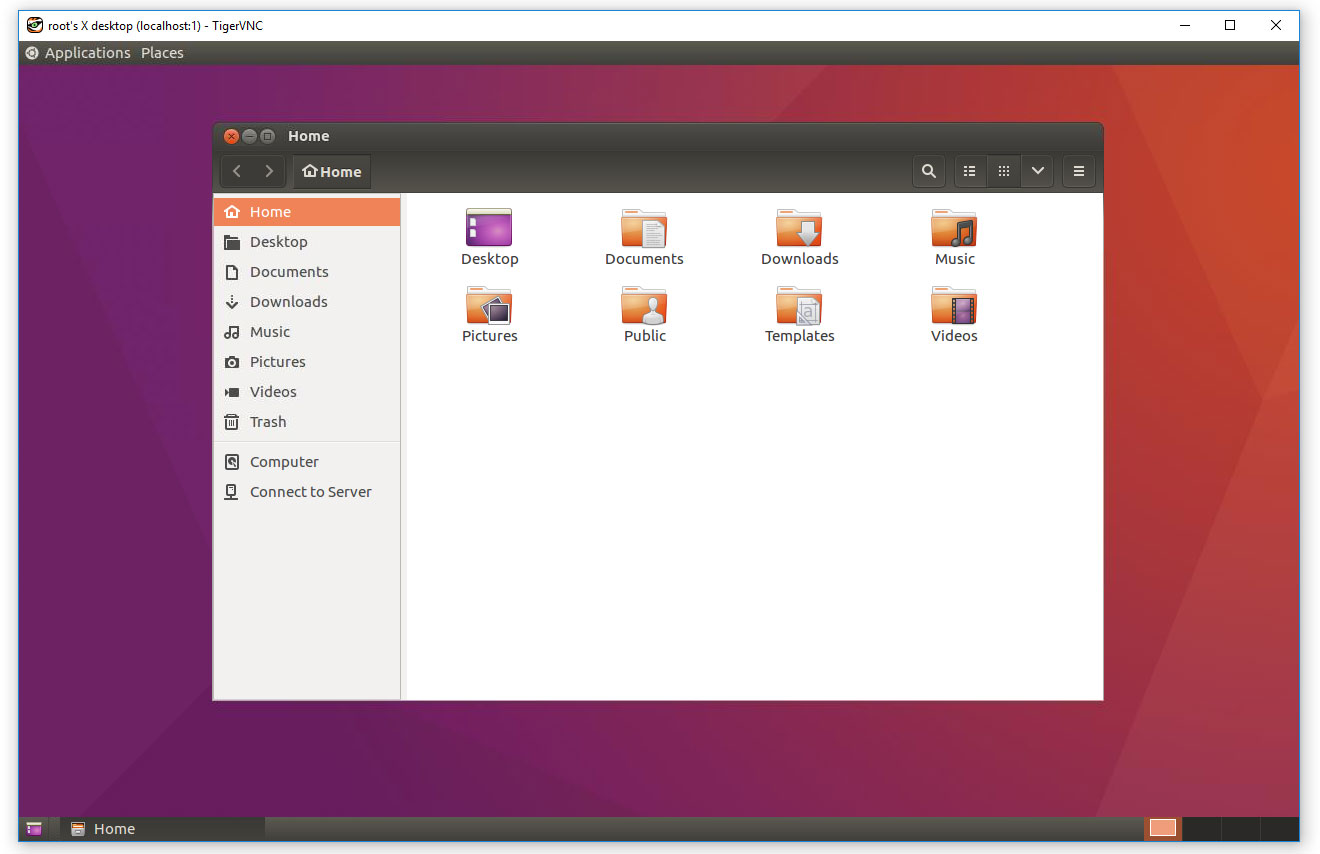Close the Home file manager window
This screenshot has width=1320, height=854.
pos(232,136)
